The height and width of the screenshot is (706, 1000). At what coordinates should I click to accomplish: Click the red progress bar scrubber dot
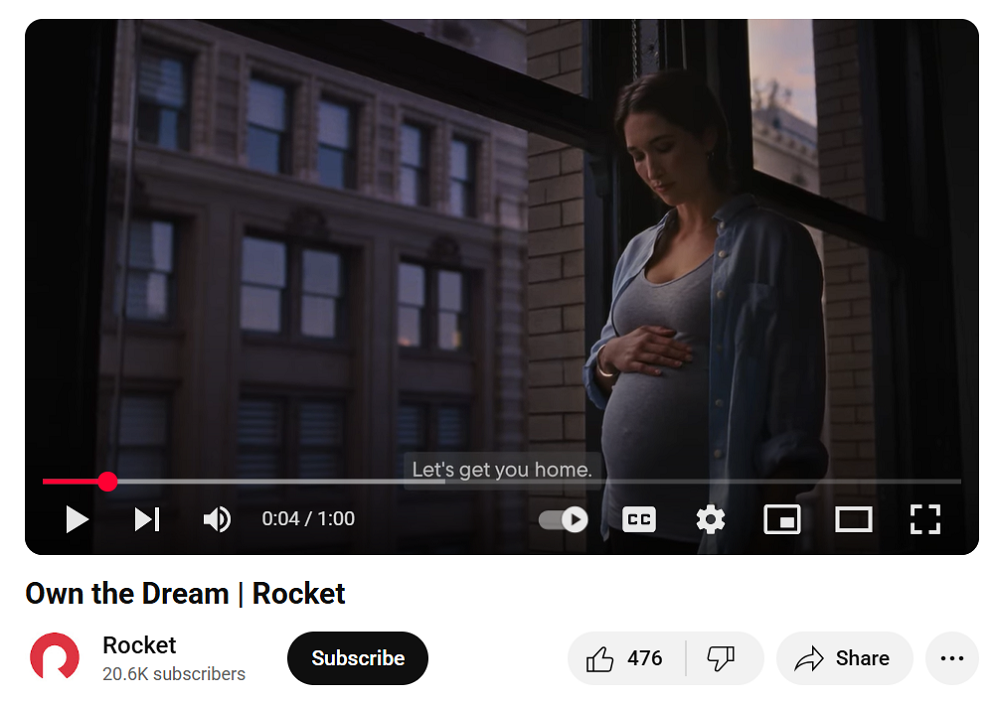(108, 482)
